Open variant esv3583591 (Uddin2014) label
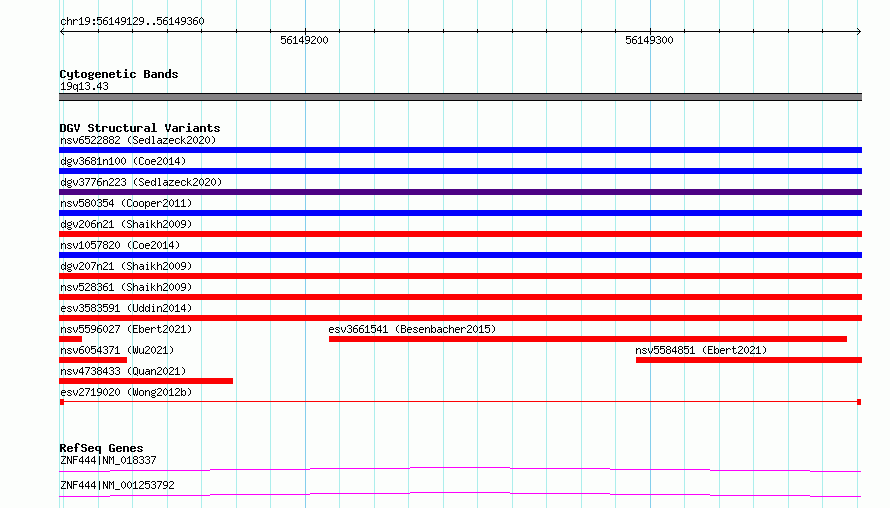 tap(126, 308)
